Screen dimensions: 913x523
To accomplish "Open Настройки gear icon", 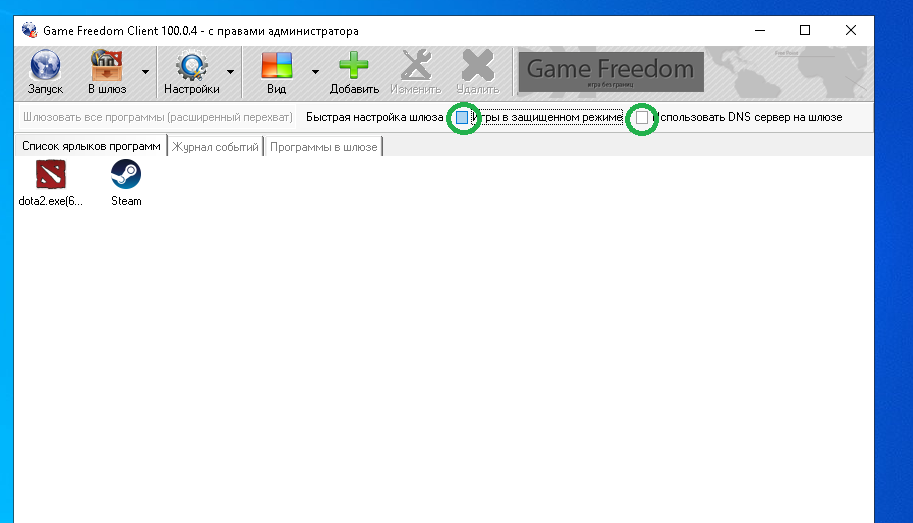I will 192,65.
